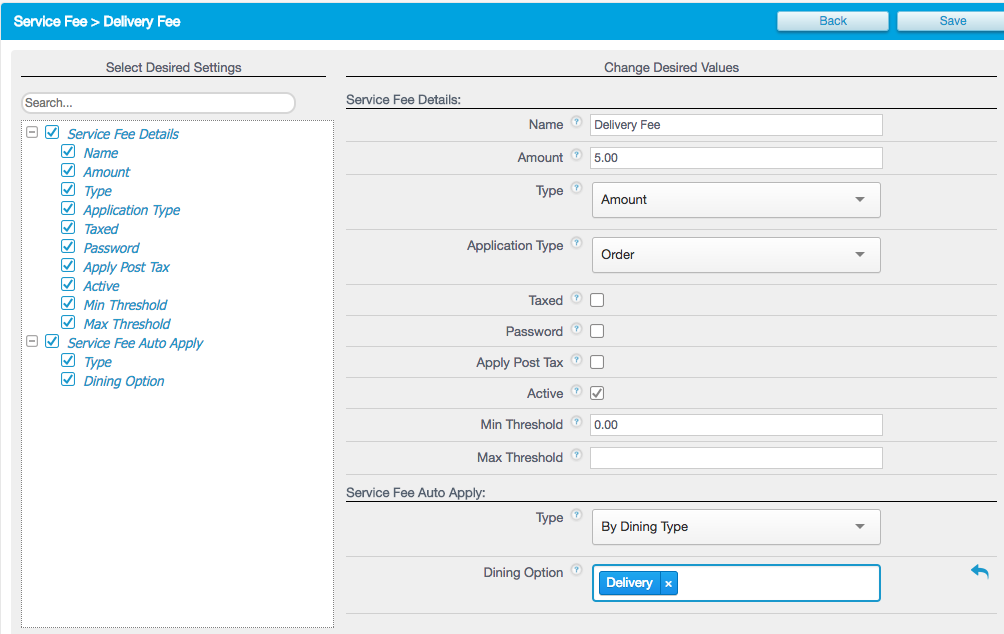
Task: Click the settings Search field
Action: pos(158,103)
